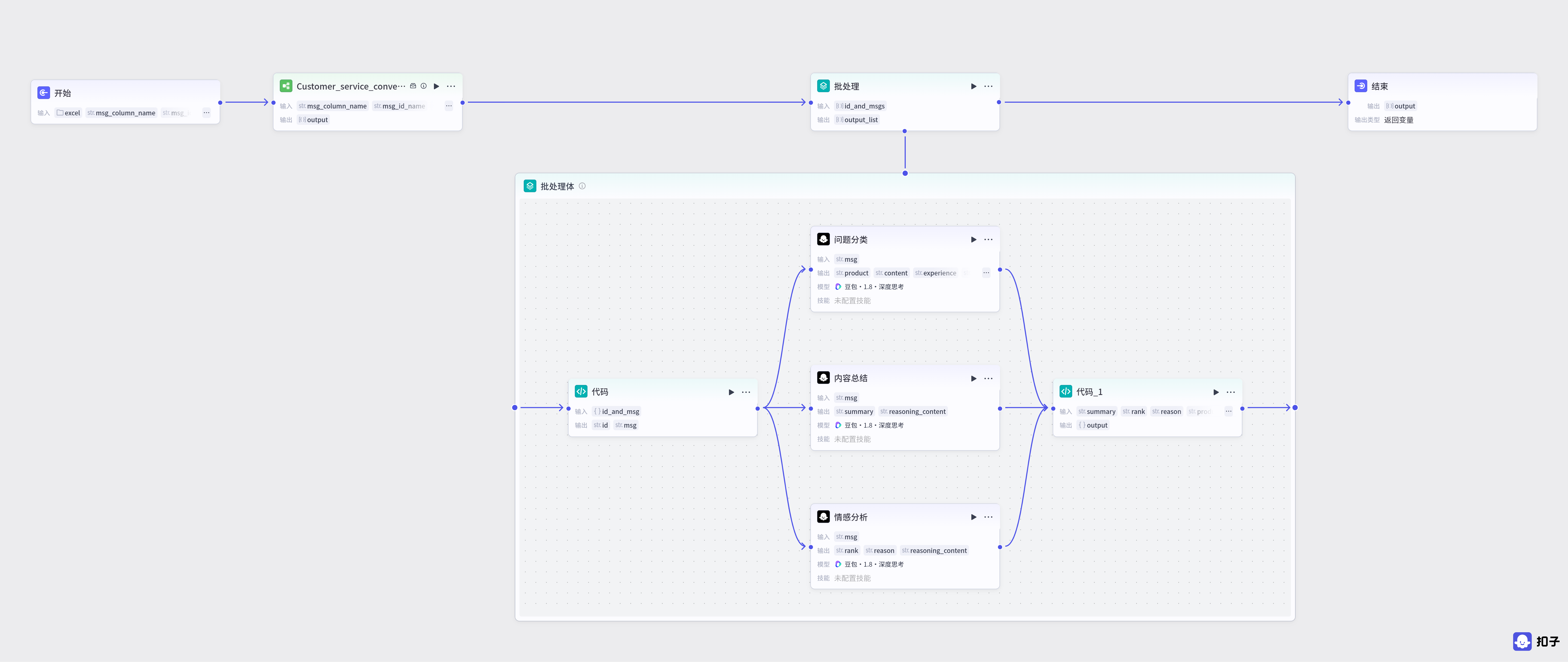Run the 代码 node test
Screen dimensions: 1568x662
pyautogui.click(x=732, y=392)
